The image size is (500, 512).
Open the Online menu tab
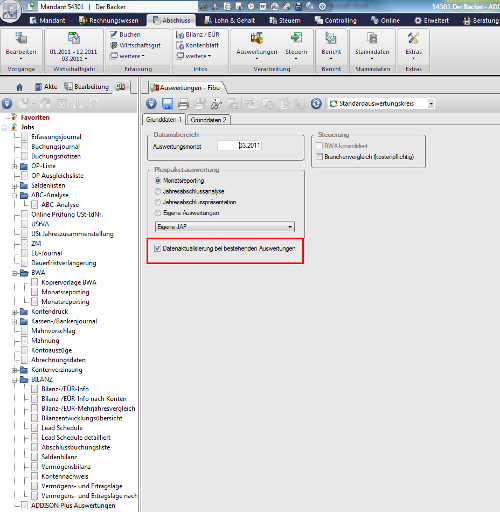coord(385,20)
